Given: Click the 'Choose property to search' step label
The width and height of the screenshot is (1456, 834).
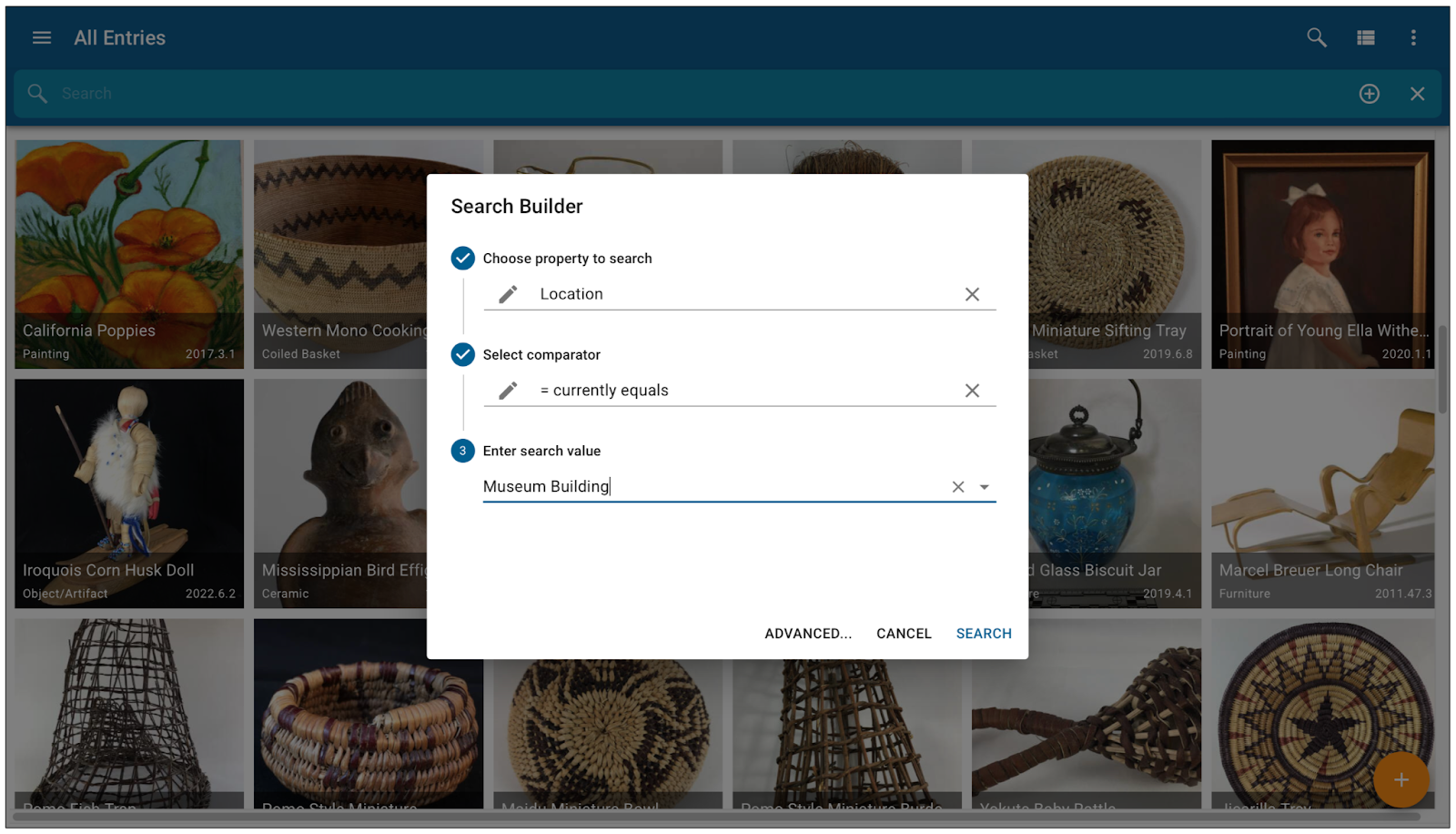Looking at the screenshot, I should [567, 259].
